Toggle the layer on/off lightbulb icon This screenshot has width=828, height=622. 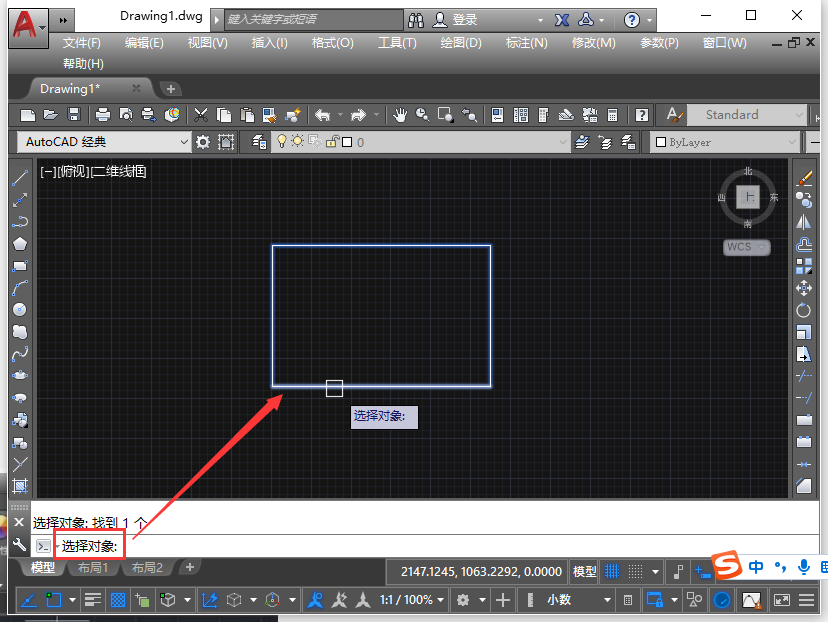pyautogui.click(x=282, y=141)
